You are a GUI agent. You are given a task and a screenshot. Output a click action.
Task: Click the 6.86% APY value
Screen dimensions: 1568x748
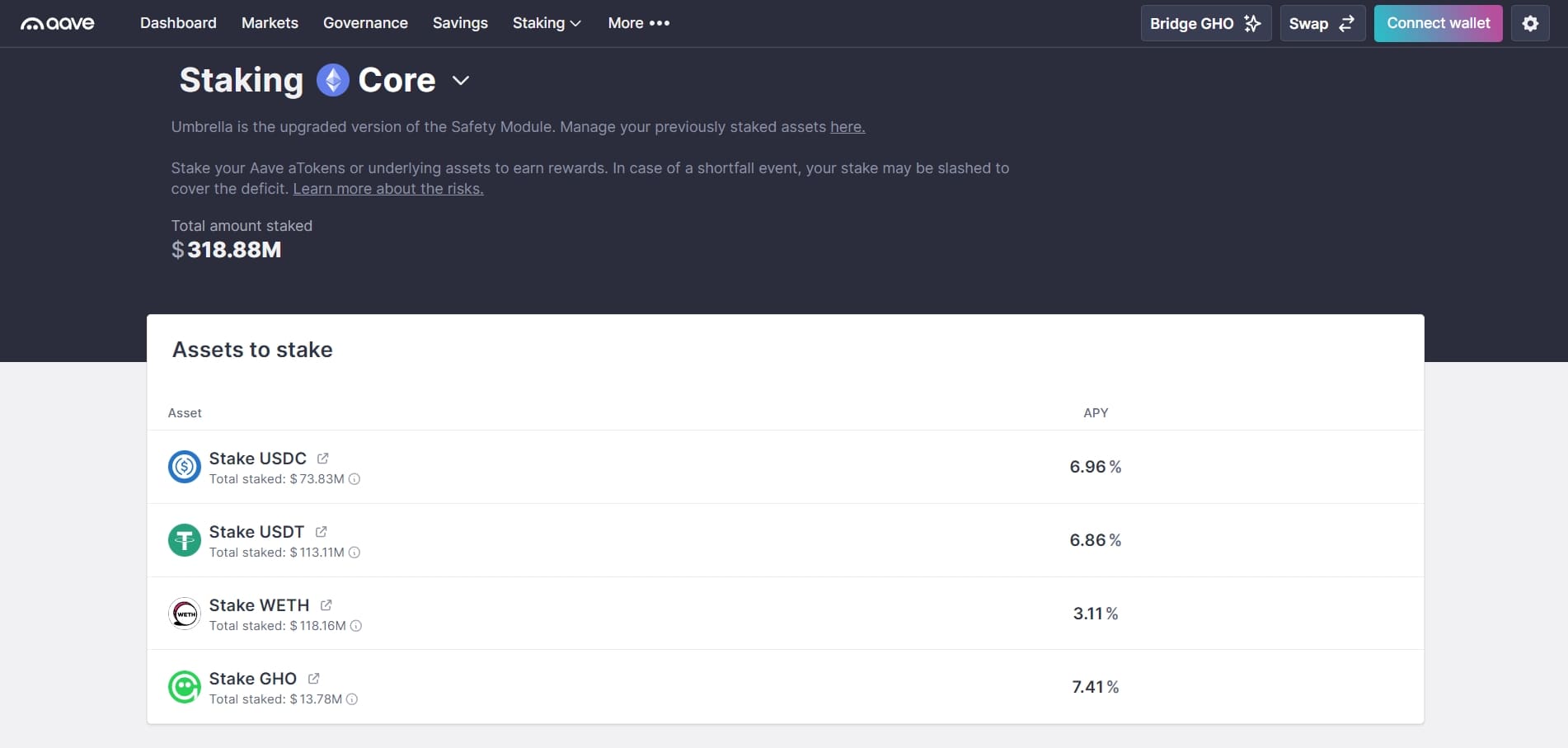tap(1096, 540)
